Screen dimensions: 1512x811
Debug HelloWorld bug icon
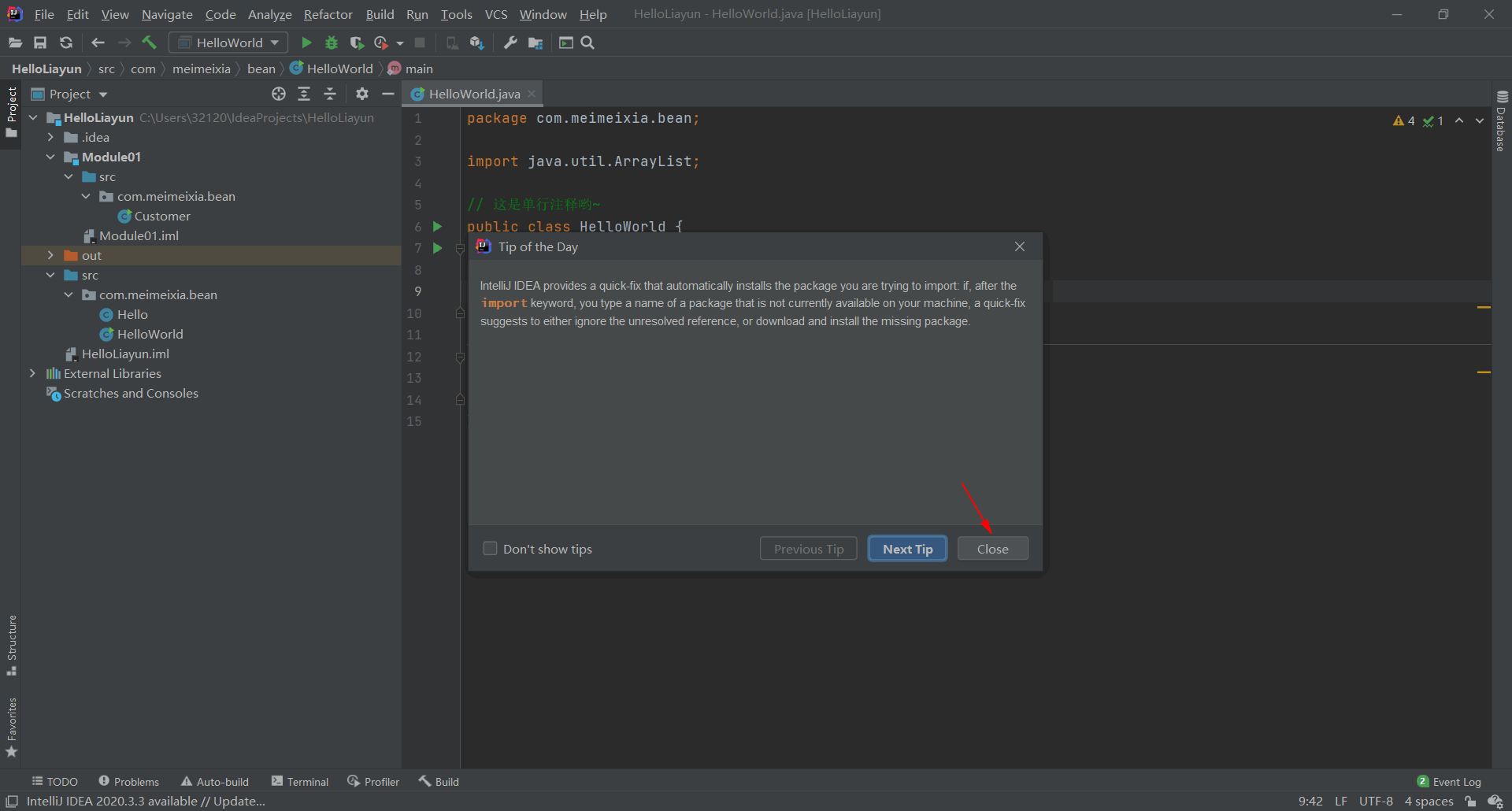(x=332, y=43)
